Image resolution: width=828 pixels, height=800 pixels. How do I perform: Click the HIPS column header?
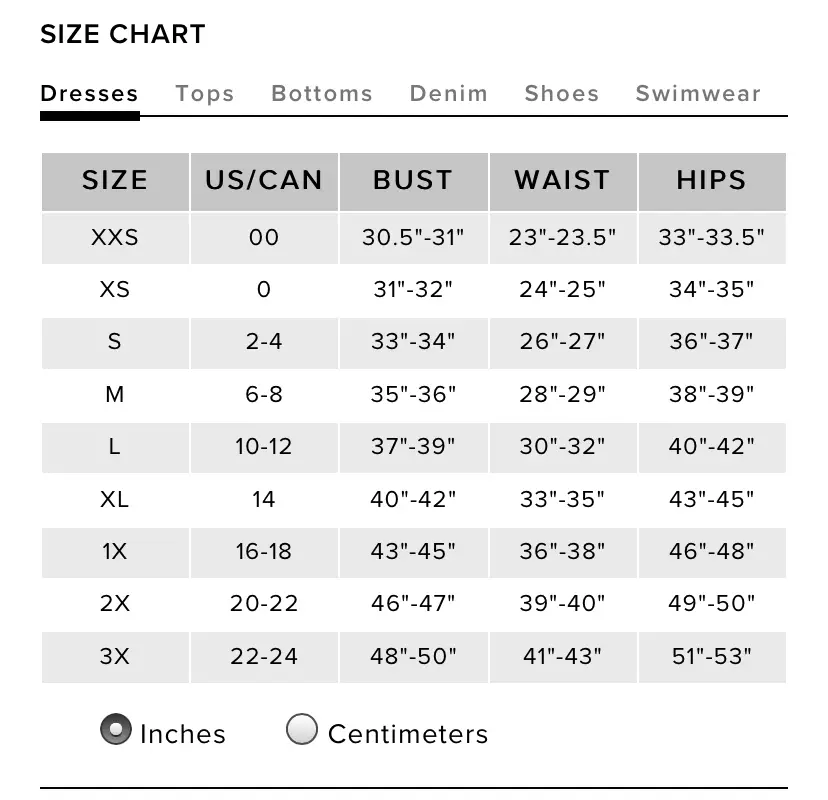coord(712,181)
